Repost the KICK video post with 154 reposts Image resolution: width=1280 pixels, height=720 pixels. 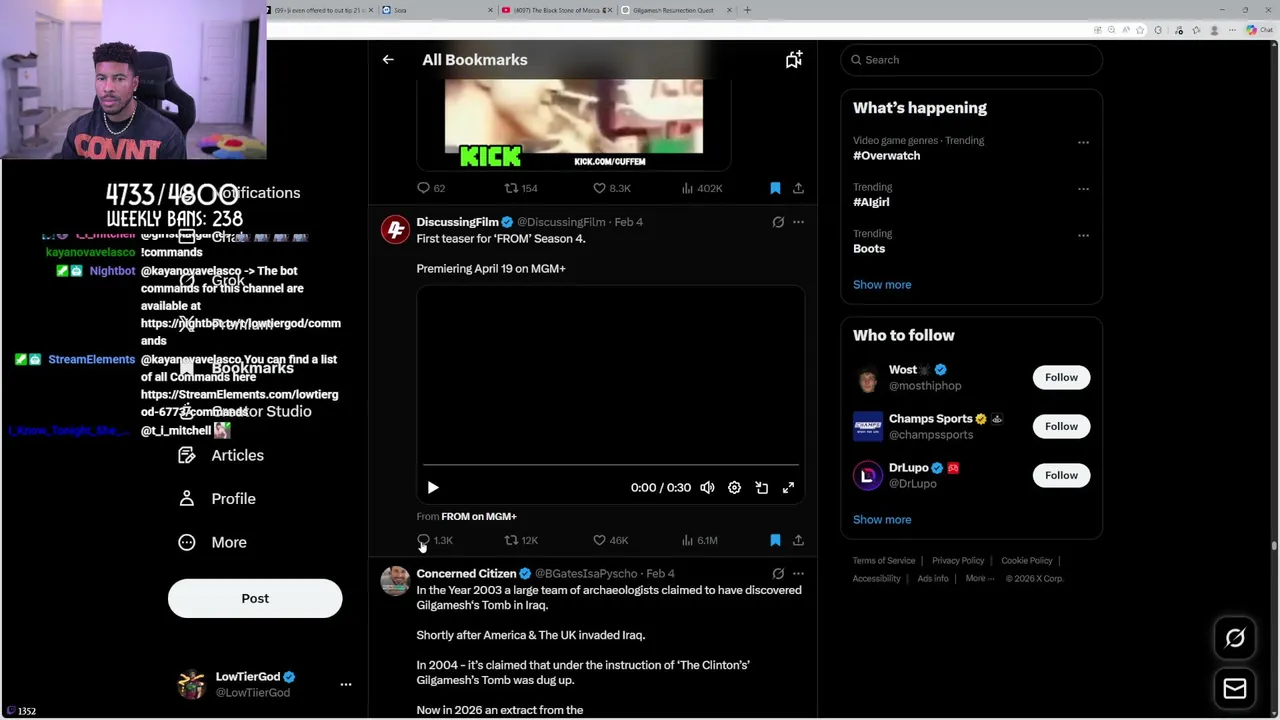tap(521, 188)
